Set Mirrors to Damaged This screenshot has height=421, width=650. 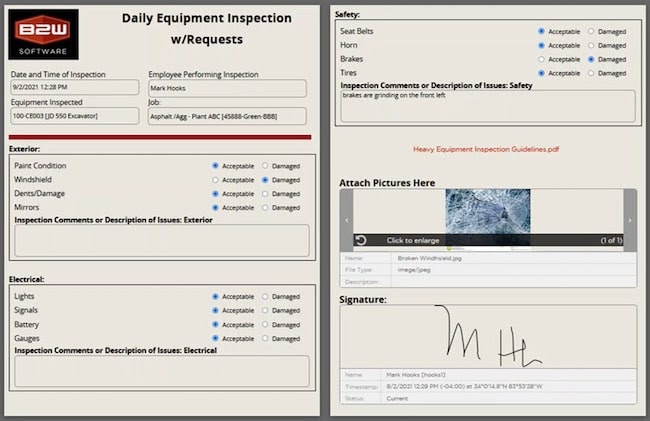point(265,208)
